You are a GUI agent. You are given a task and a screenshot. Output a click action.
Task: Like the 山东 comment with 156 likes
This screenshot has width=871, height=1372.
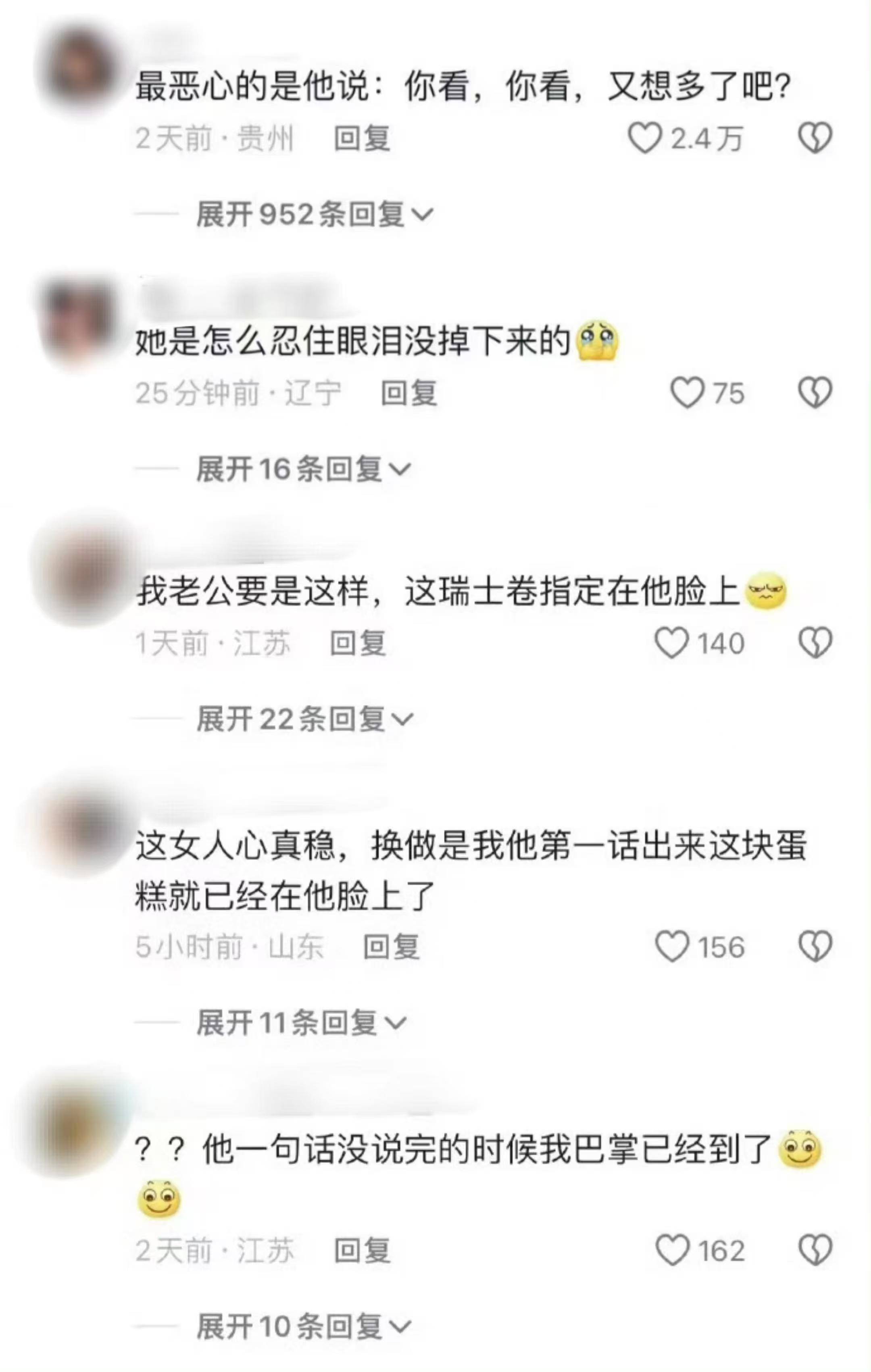[x=672, y=947]
